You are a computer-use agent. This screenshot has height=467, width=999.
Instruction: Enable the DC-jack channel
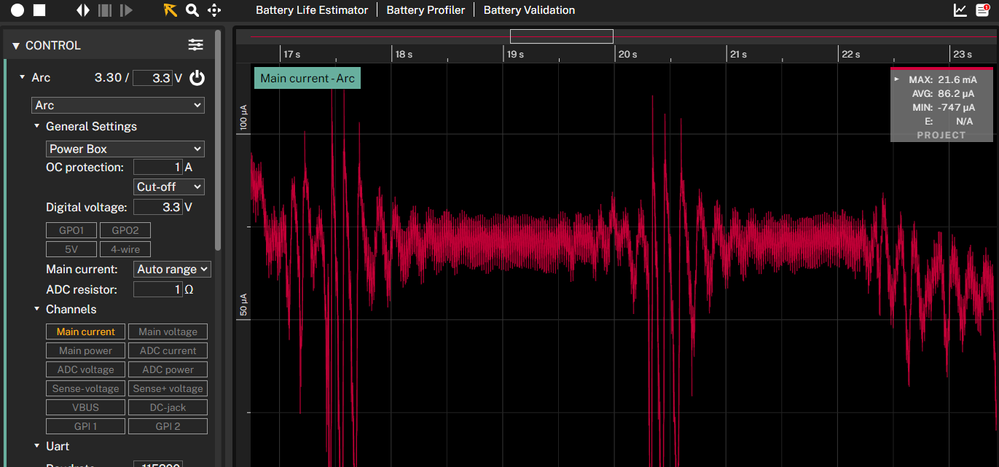tap(168, 407)
